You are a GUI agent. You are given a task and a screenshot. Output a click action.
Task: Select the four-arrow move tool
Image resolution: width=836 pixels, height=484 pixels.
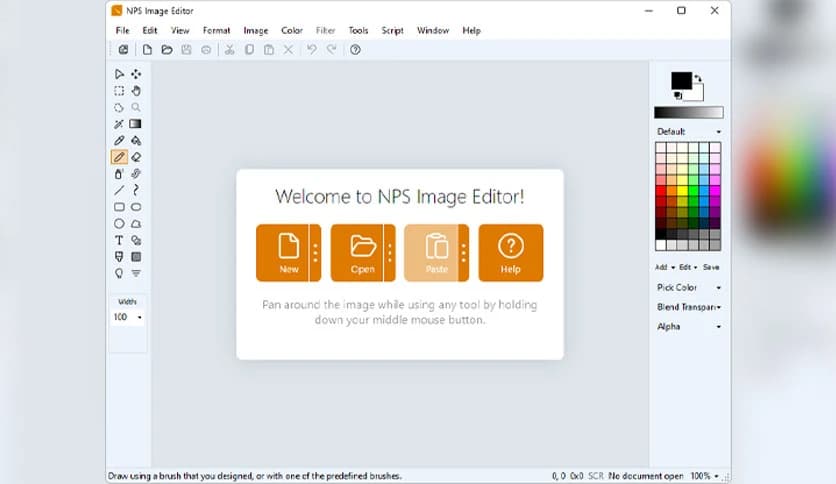[x=136, y=74]
